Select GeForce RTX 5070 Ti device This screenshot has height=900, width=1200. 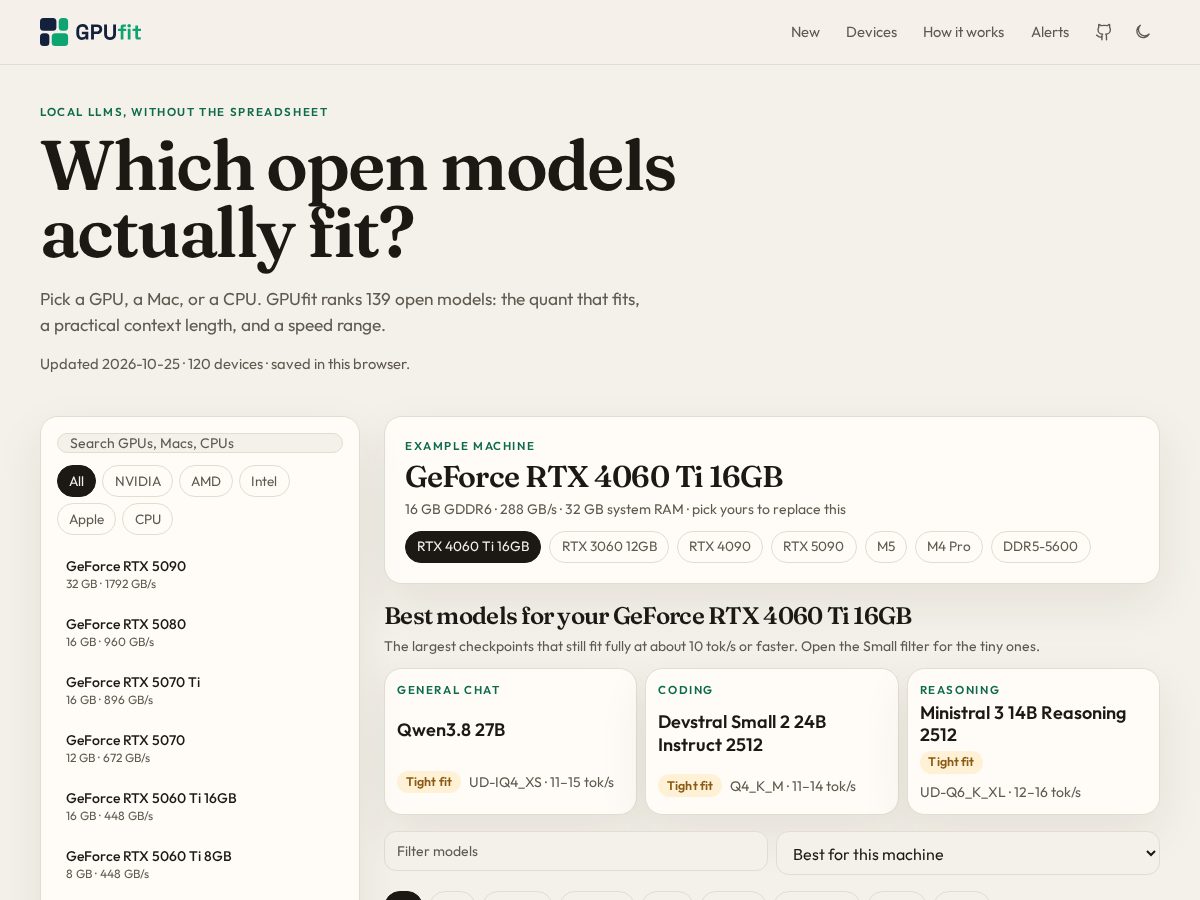[x=200, y=690]
